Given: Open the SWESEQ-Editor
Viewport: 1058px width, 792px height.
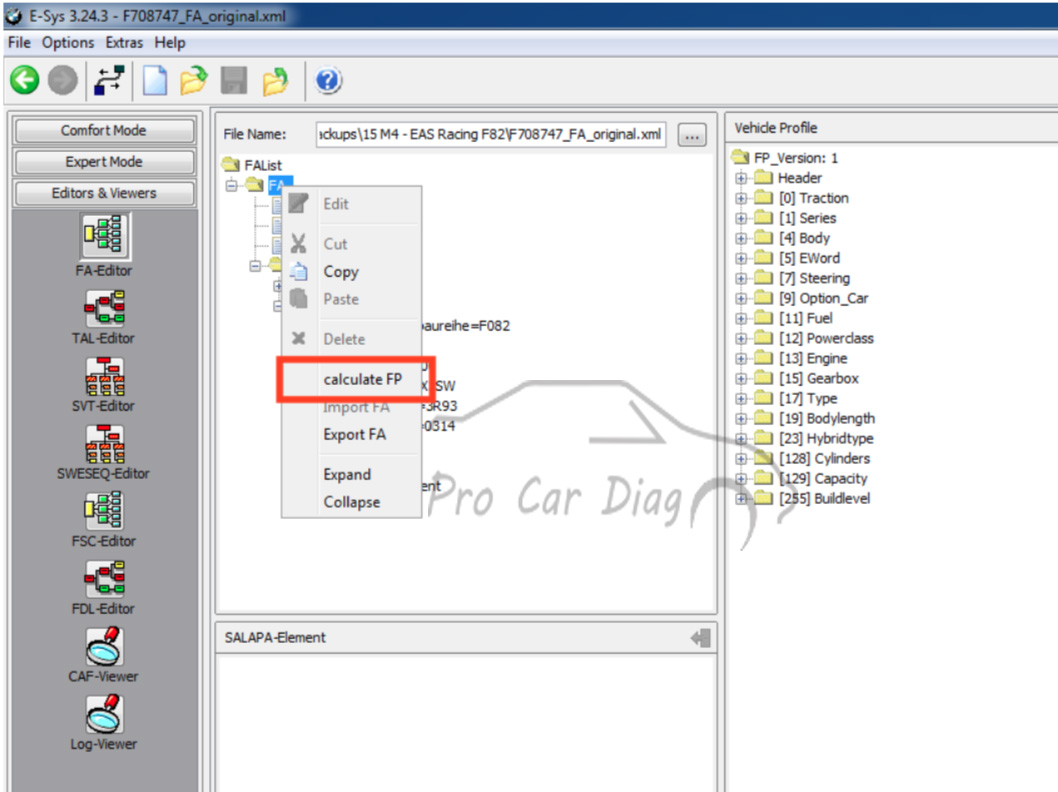Looking at the screenshot, I should point(104,452).
